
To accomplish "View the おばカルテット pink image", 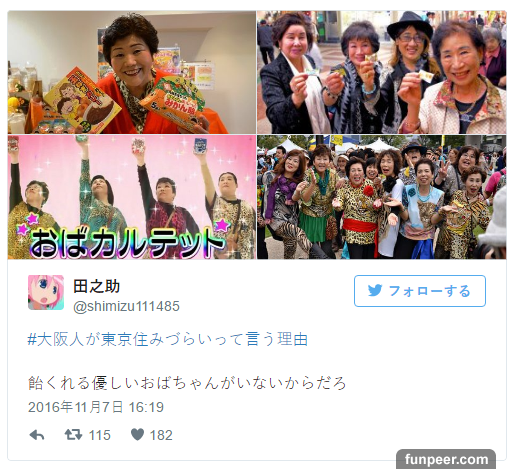I will point(132,197).
